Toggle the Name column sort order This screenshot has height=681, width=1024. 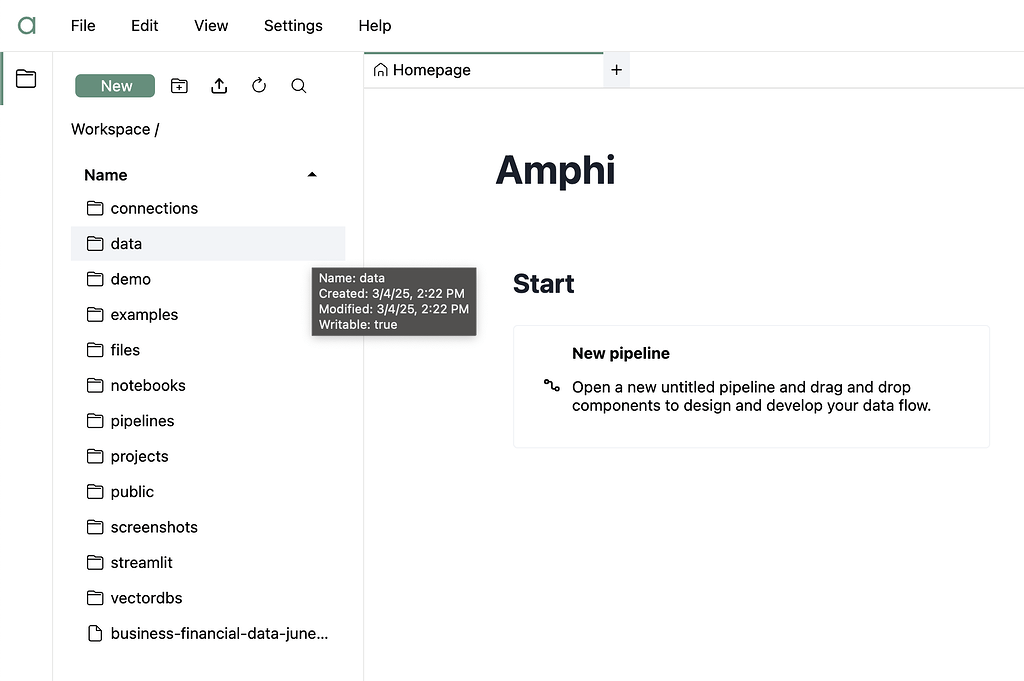(x=312, y=174)
